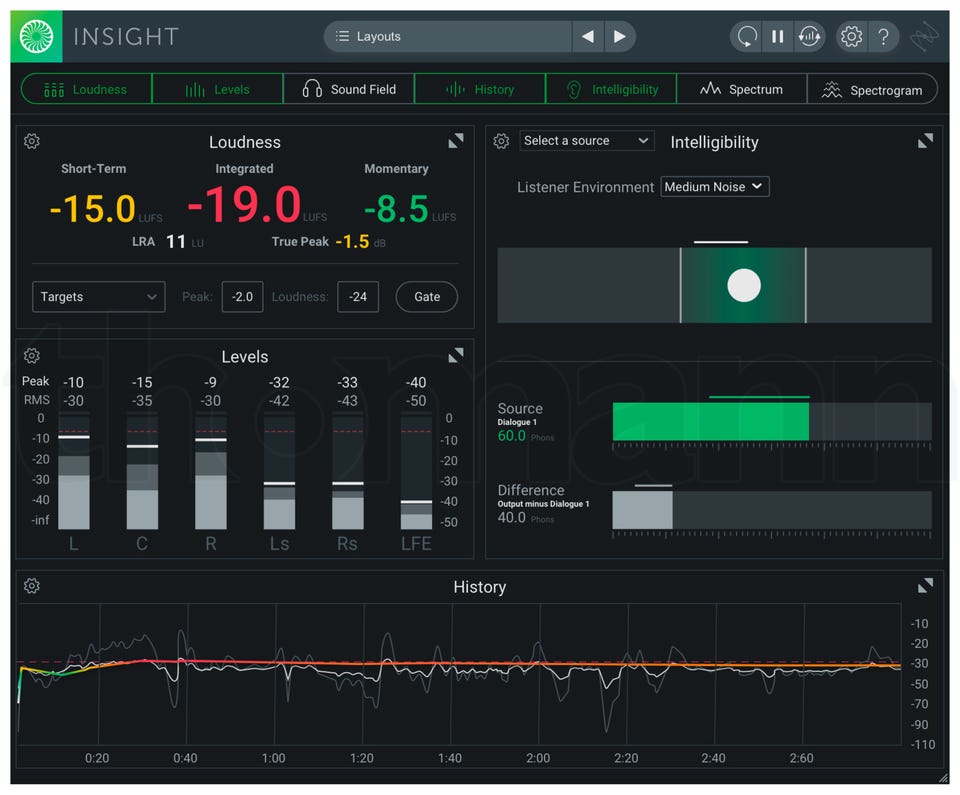Image resolution: width=960 pixels, height=795 pixels.
Task: Expand the Loudness panel to full view
Action: point(456,141)
